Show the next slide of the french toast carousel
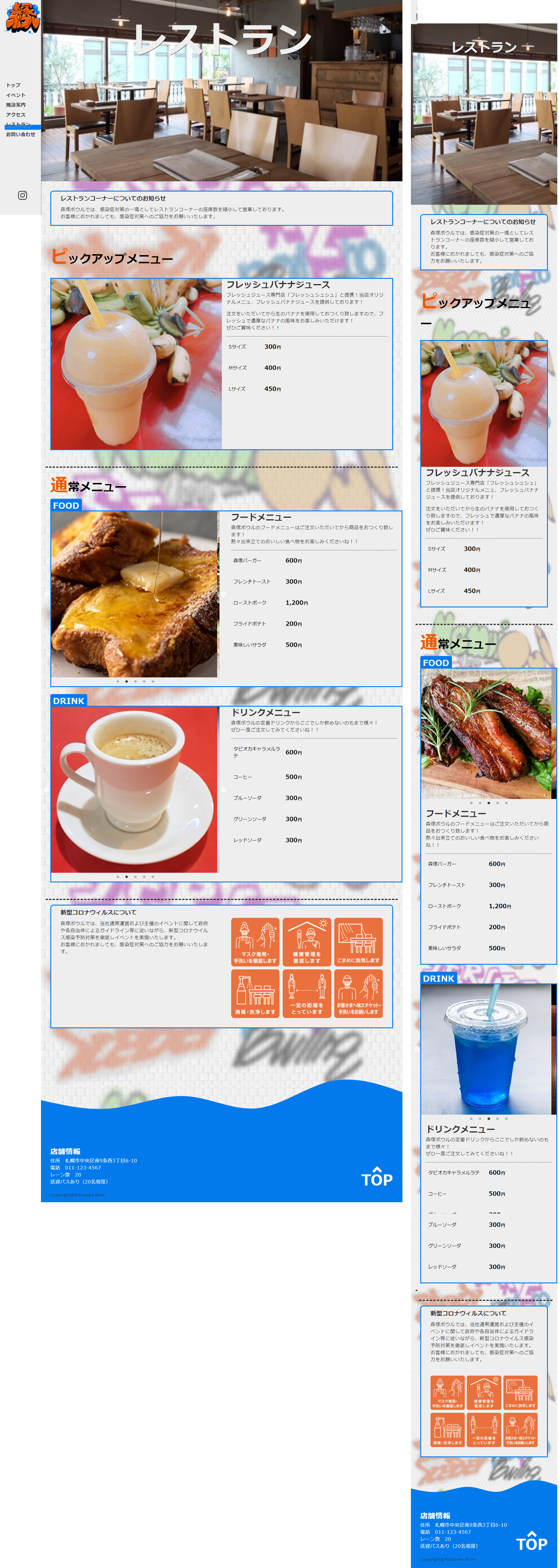 point(223,594)
